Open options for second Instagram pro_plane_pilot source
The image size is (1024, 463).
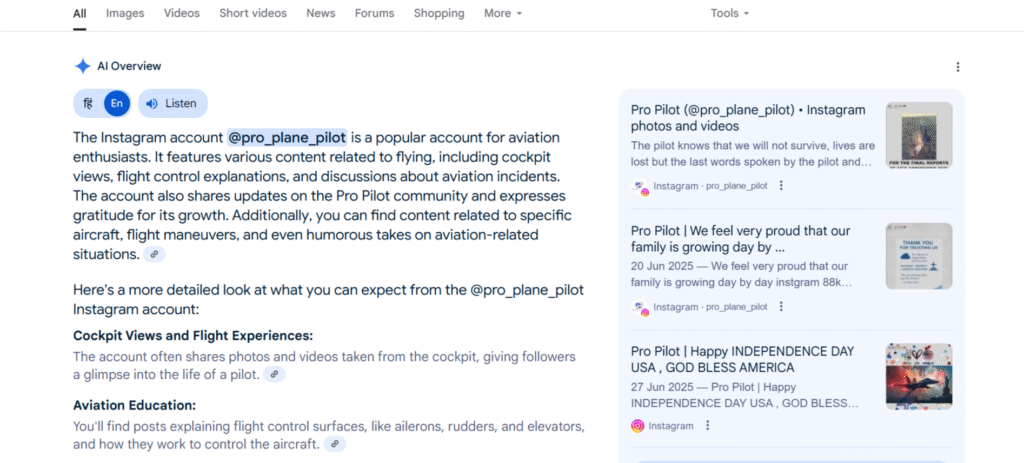click(x=781, y=306)
